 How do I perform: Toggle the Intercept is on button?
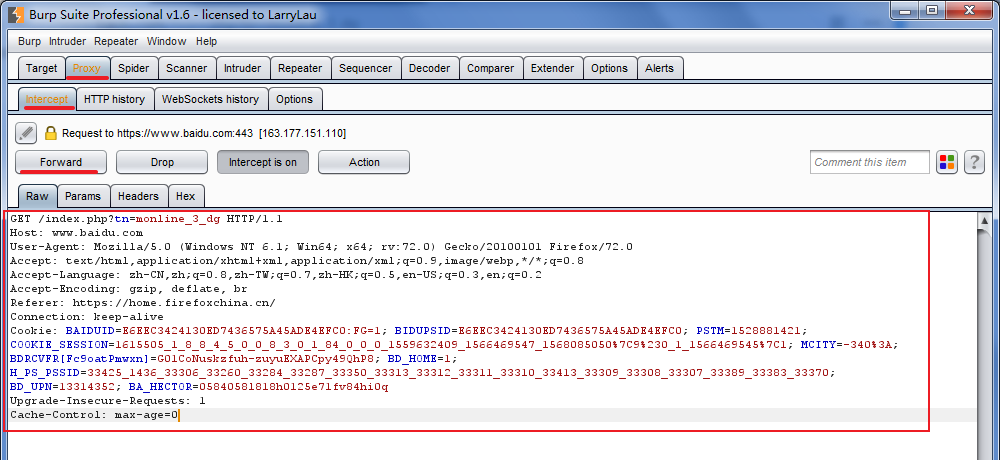coord(263,162)
